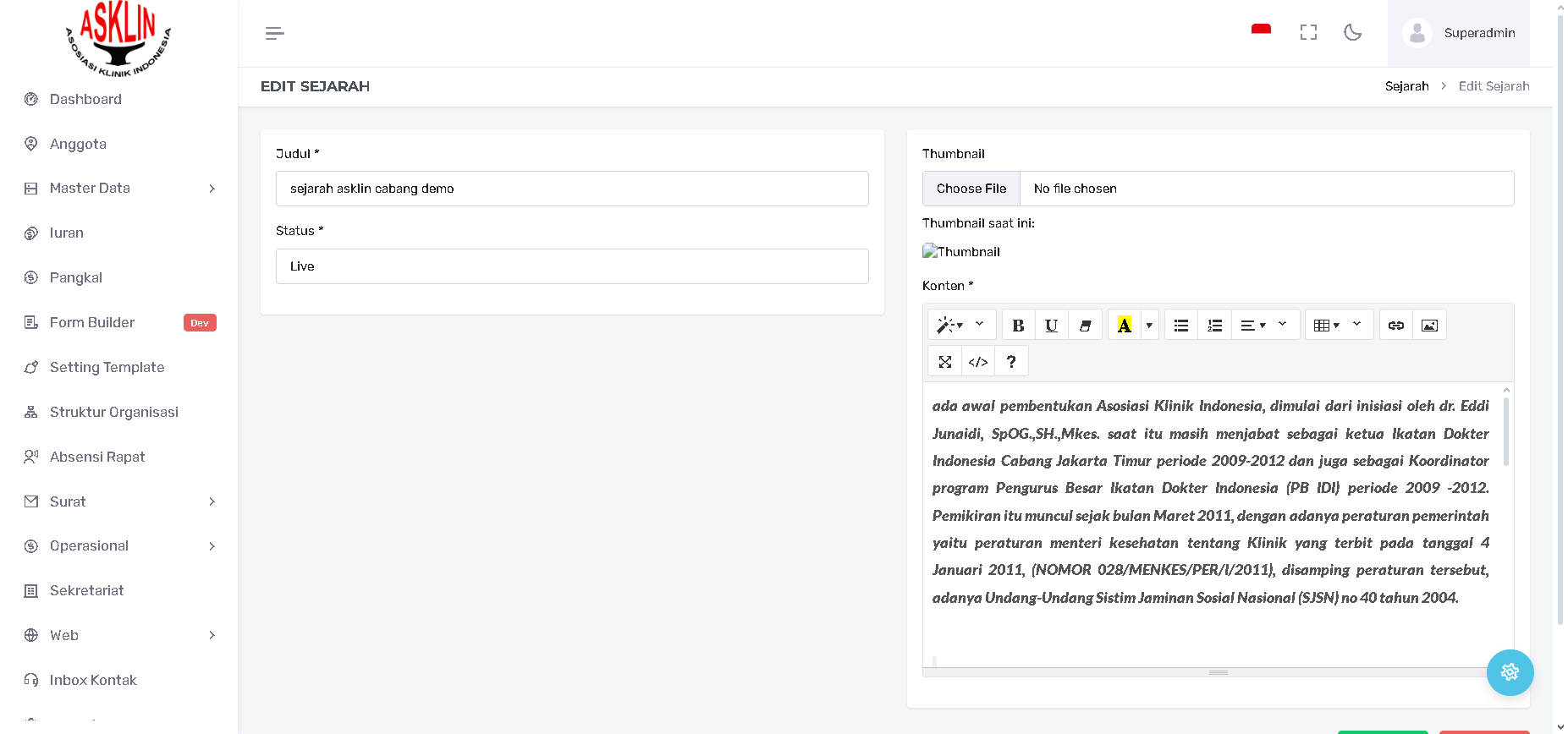Insert a link with the chain icon
This screenshot has width=1568, height=734.
click(1396, 326)
